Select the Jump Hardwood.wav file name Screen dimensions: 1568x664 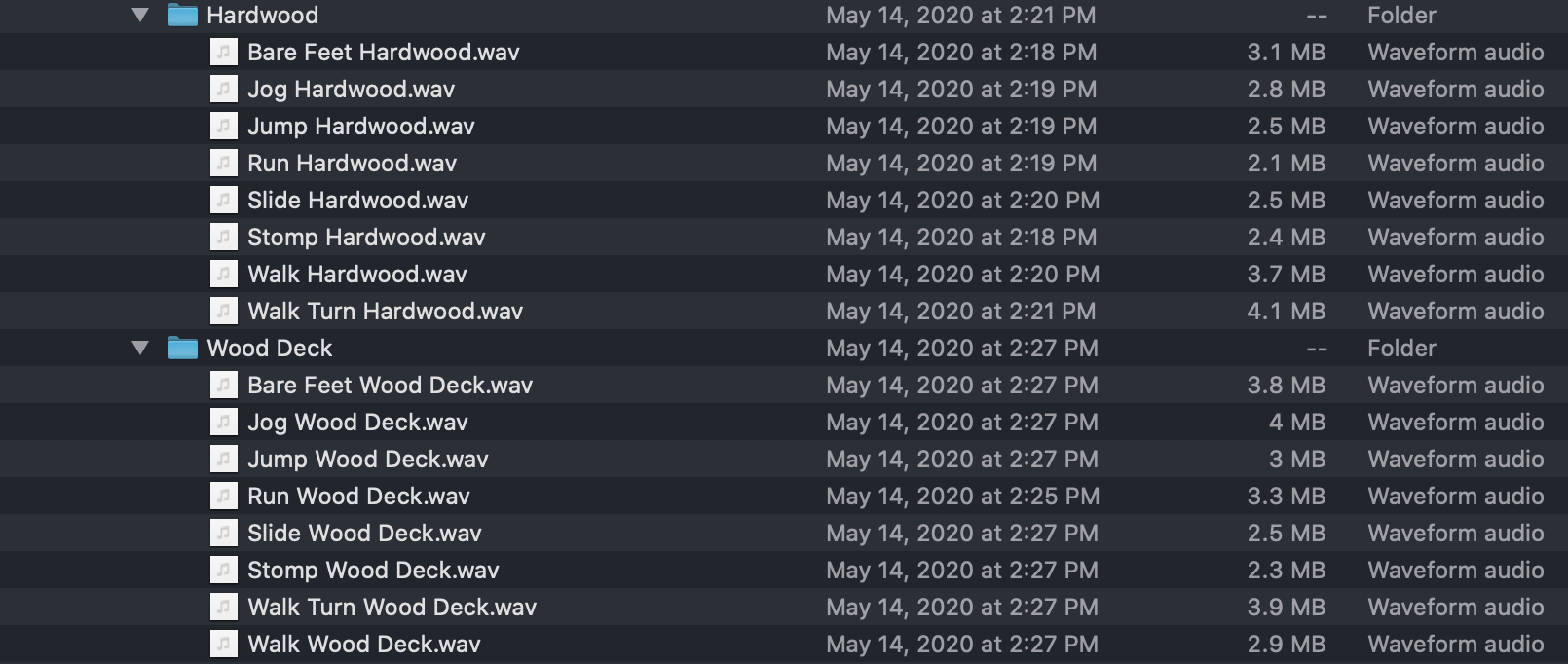tap(360, 127)
